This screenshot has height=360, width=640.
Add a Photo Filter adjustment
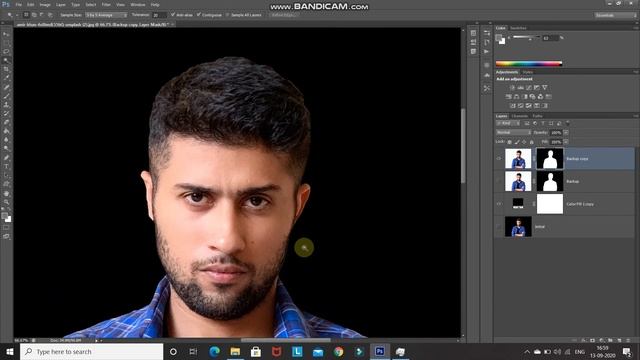[x=532, y=97]
